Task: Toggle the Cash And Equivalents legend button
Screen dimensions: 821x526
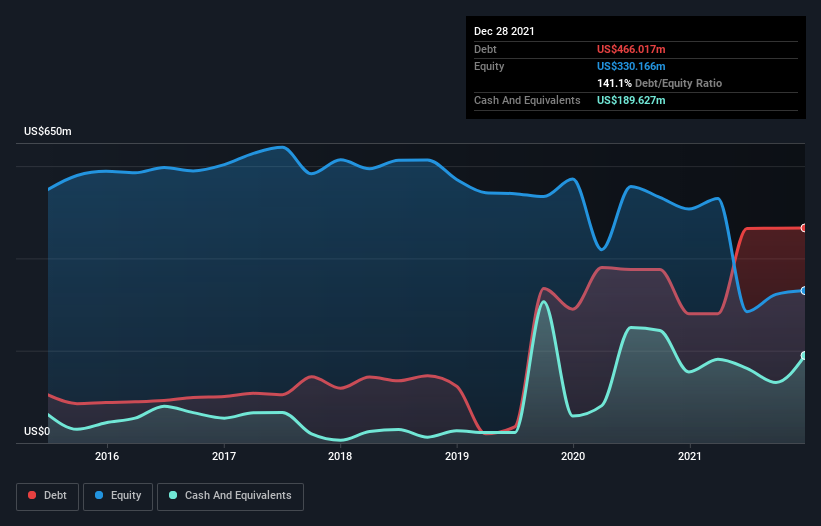Action: click(x=230, y=496)
